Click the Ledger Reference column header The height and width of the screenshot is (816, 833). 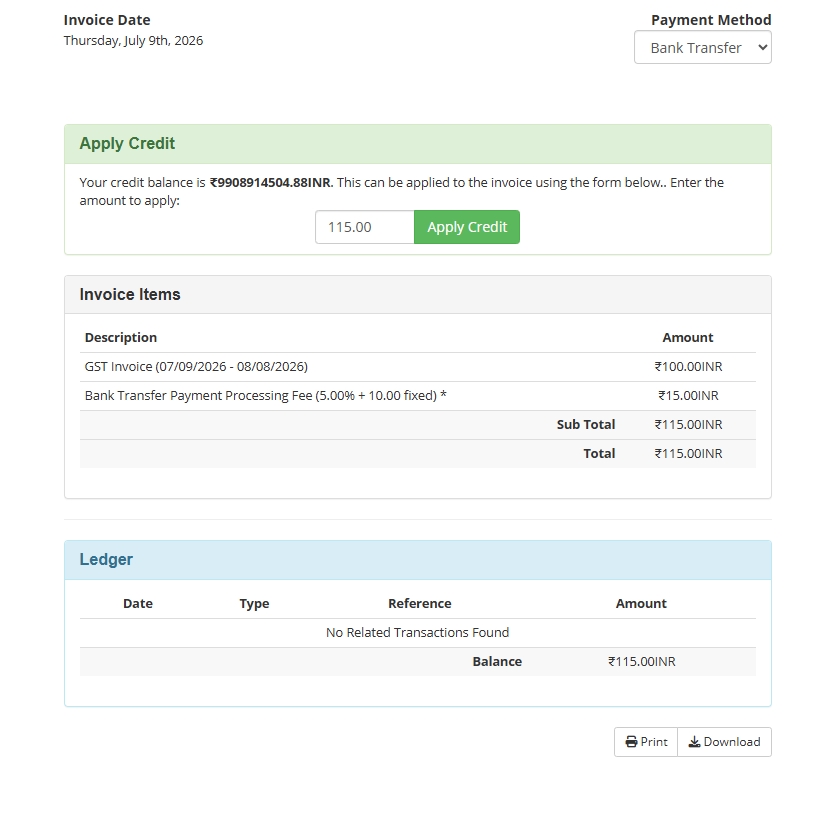(420, 604)
